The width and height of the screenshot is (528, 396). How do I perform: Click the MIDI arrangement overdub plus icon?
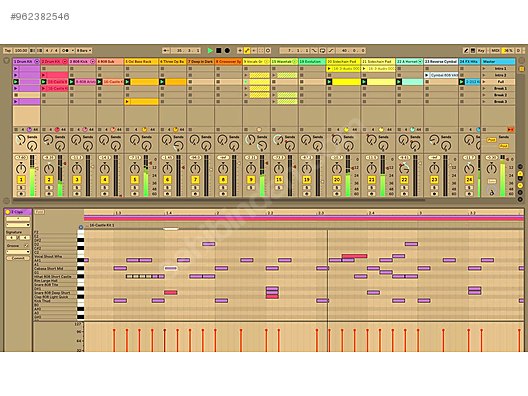[240, 51]
